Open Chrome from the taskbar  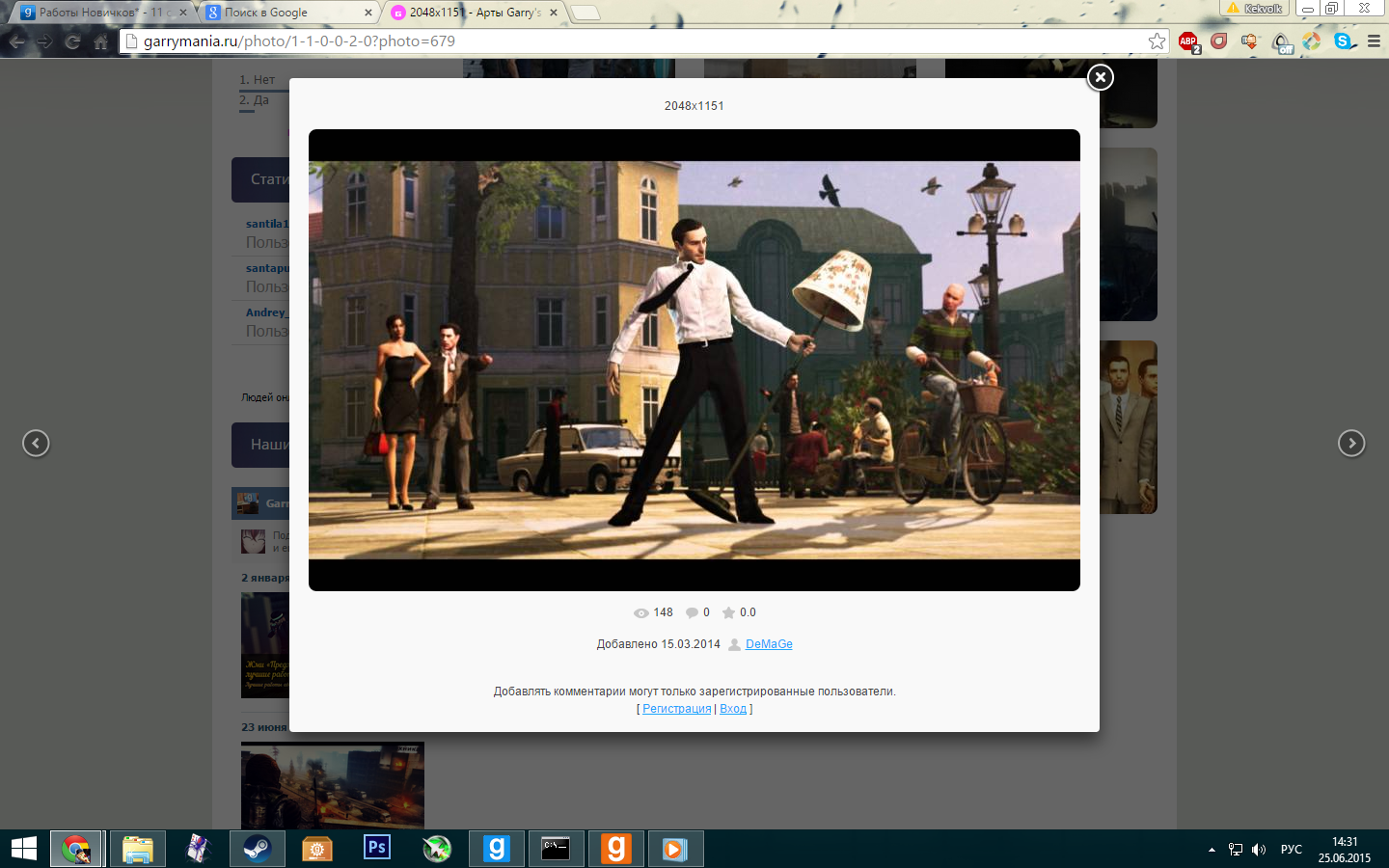75,849
